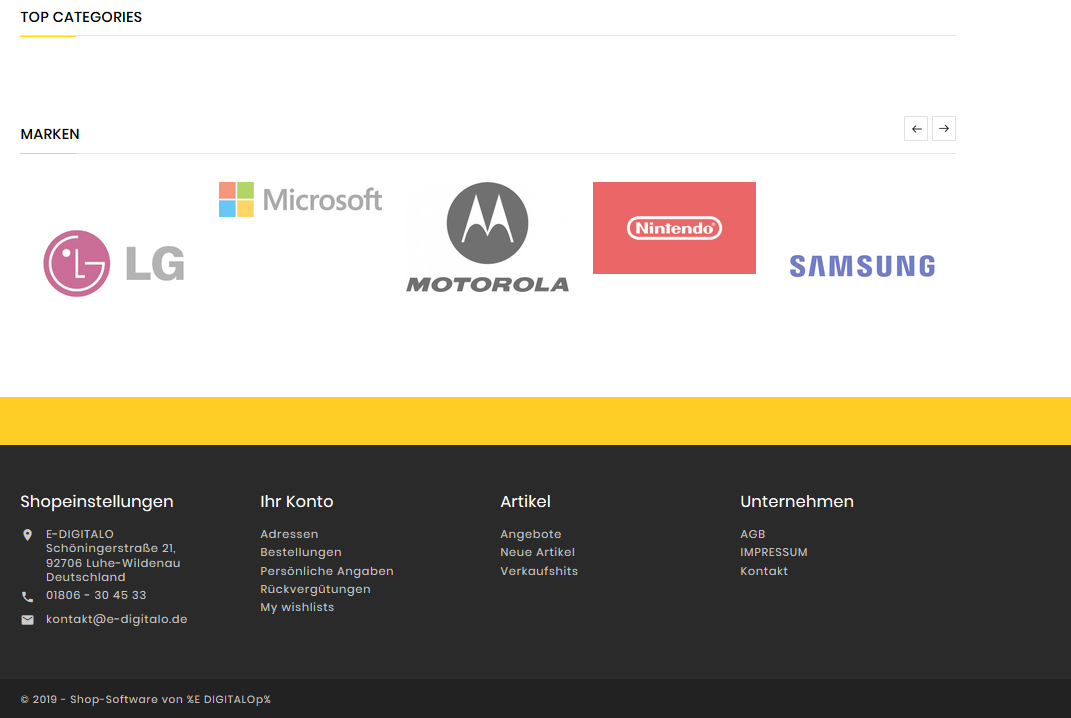Select the Samsung brand logo

pos(862,266)
